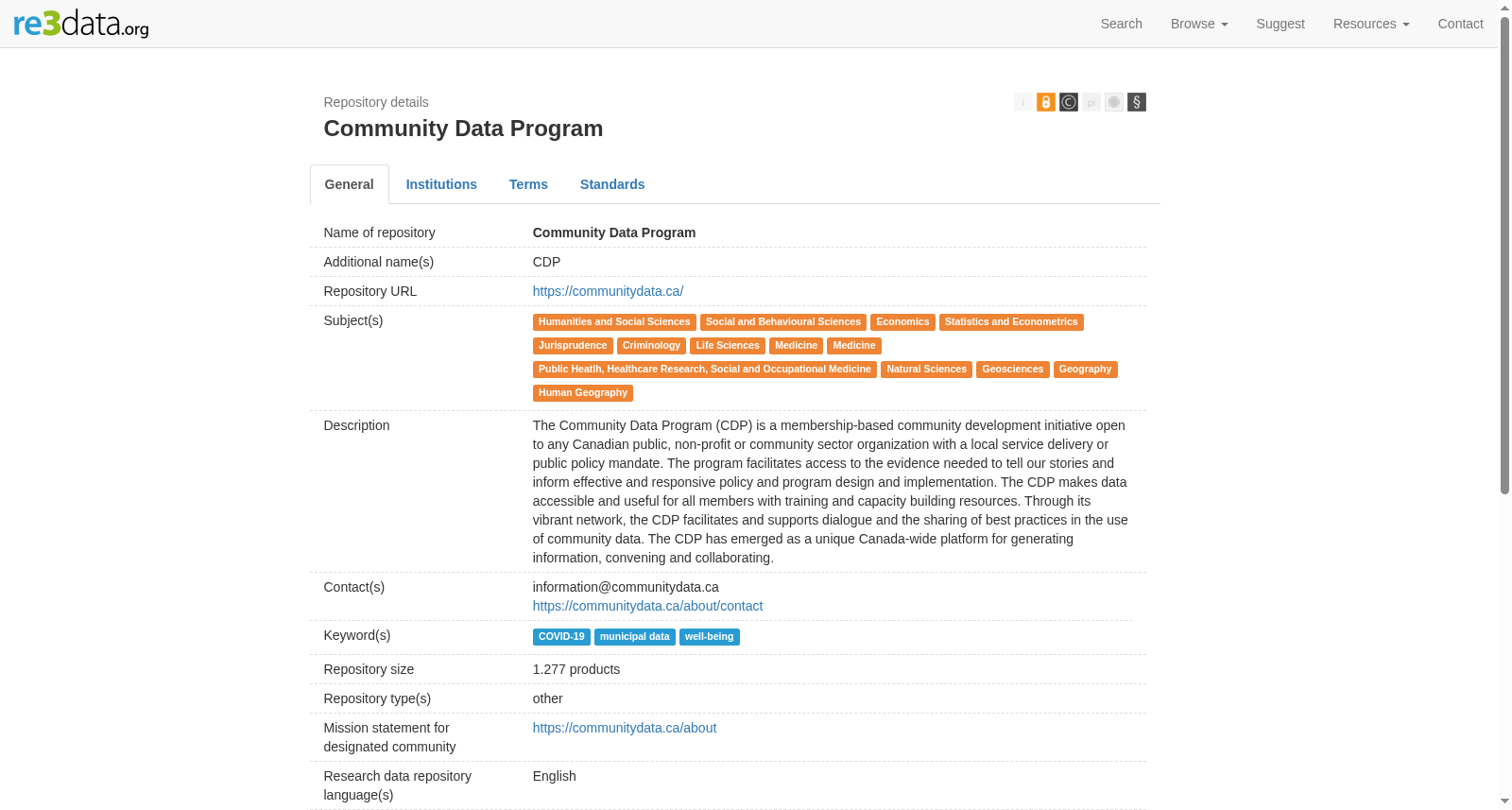This screenshot has height=810, width=1512.
Task: Select the Natural Sciences subject tag
Action: tap(926, 370)
